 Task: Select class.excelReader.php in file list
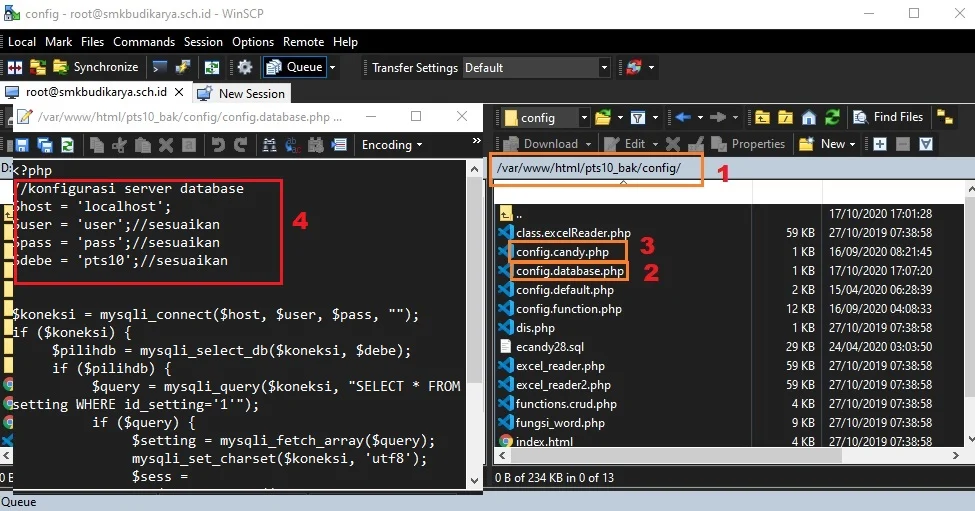pyautogui.click(x=573, y=233)
